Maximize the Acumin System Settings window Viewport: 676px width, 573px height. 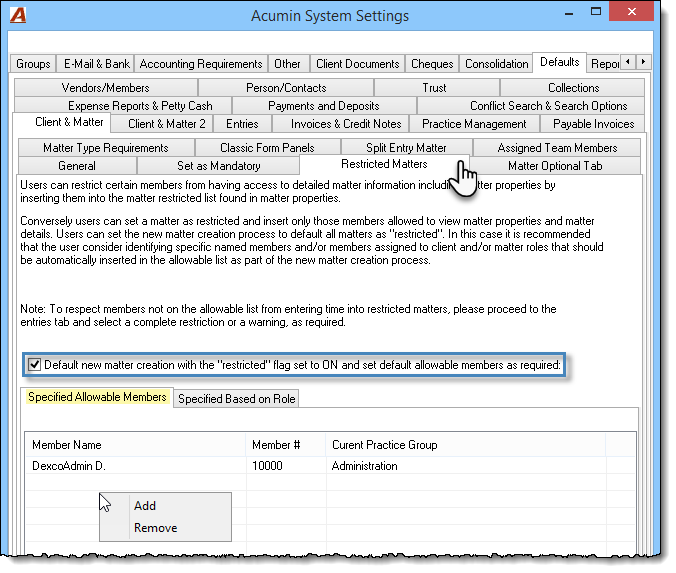595,12
